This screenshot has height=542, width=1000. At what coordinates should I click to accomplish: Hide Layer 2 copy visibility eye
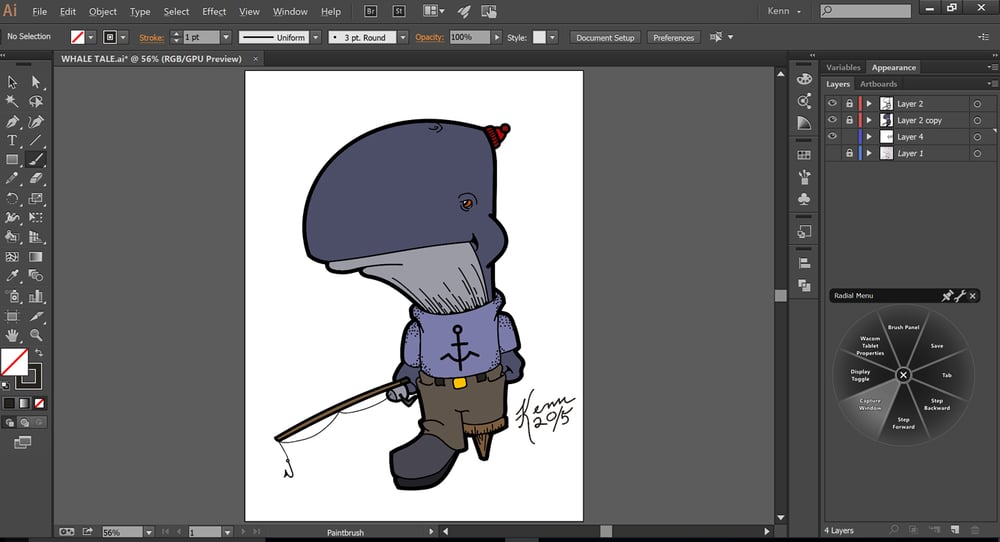[x=832, y=120]
